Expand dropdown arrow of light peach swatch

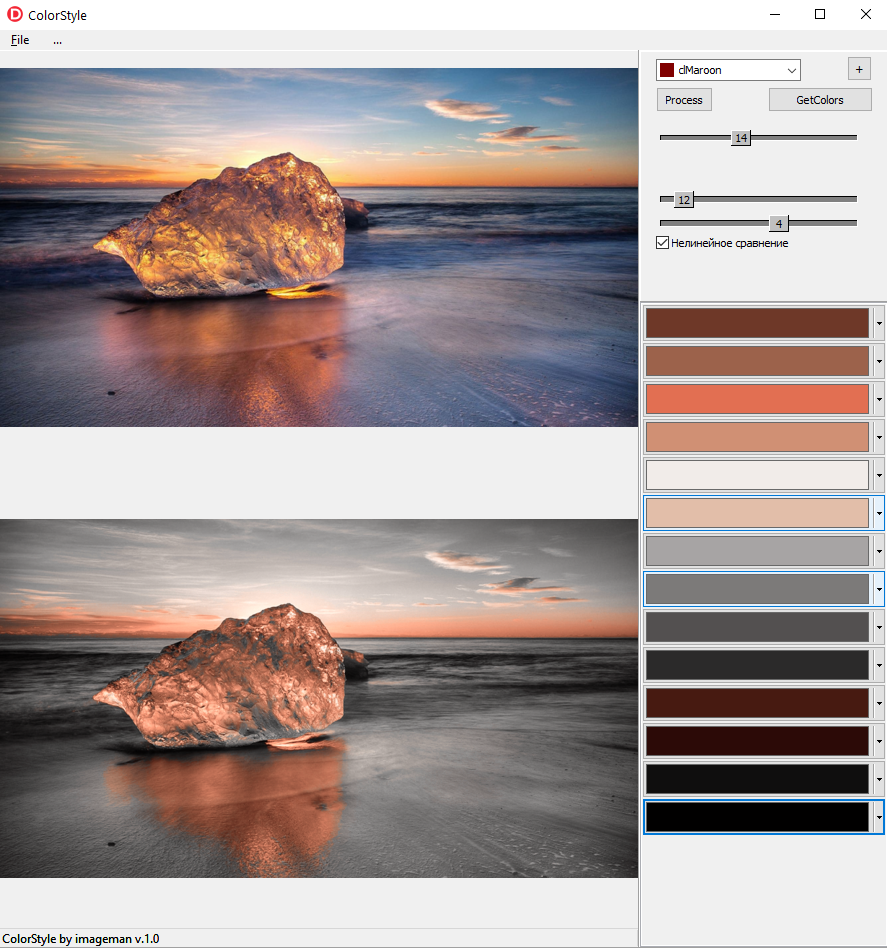coord(879,513)
